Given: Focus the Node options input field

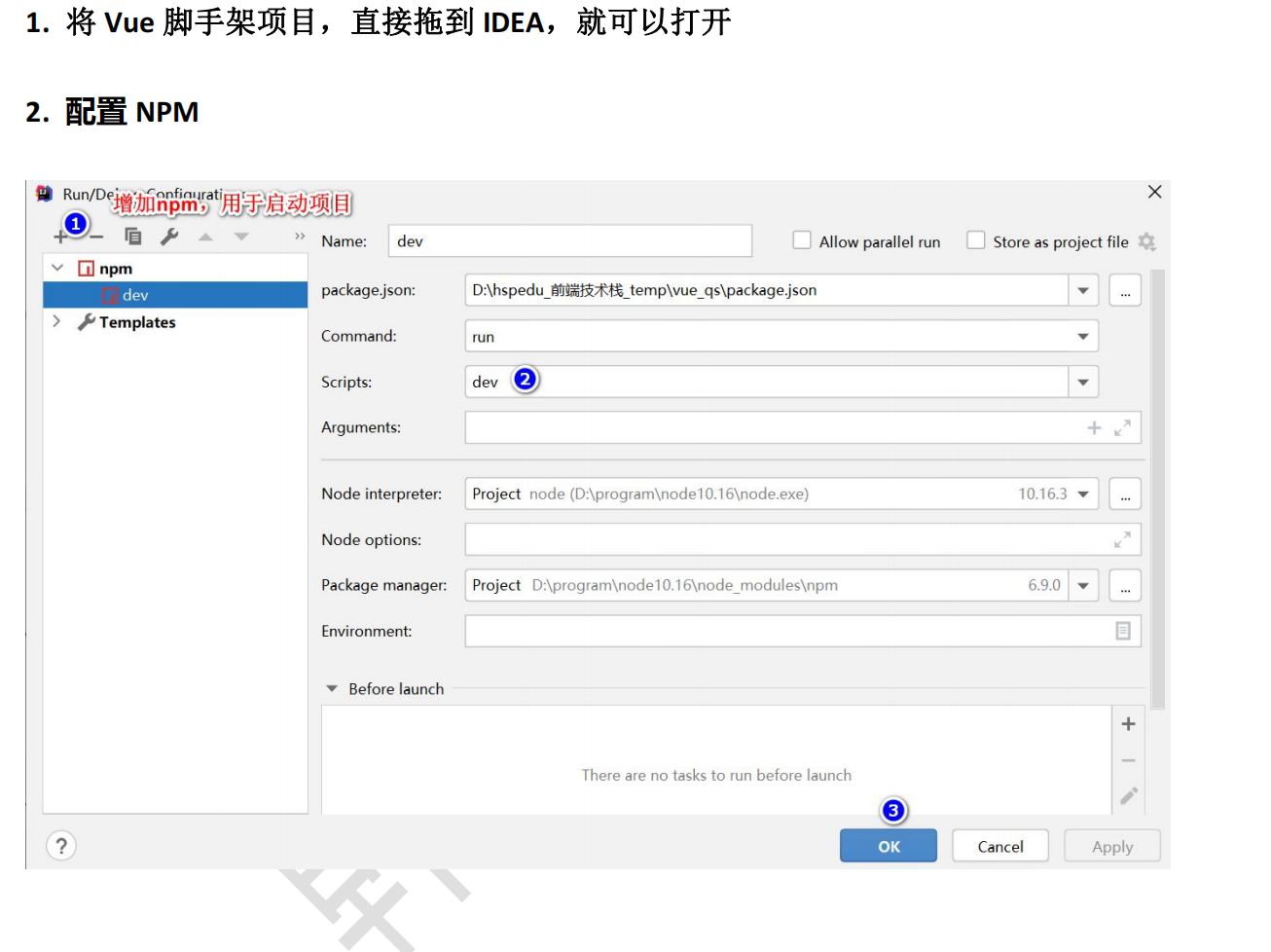Looking at the screenshot, I should coord(803,539).
